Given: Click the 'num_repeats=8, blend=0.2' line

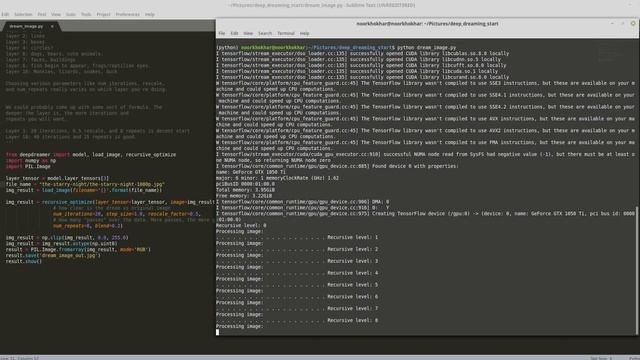Looking at the screenshot, I should pyautogui.click(x=87, y=226).
